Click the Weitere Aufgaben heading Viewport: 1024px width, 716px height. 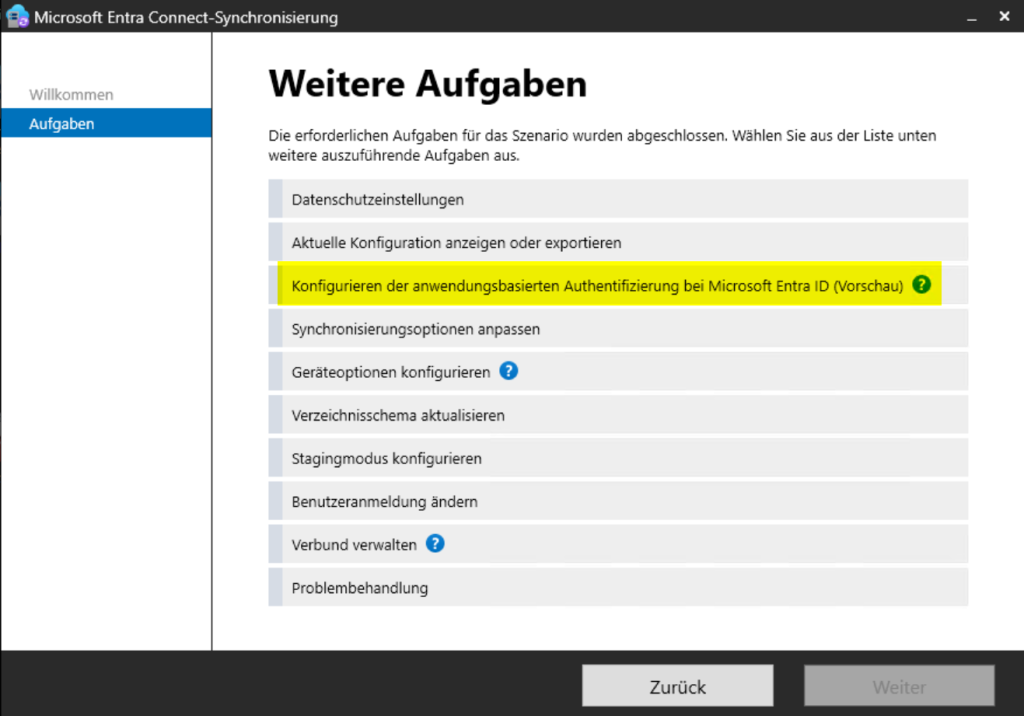pyautogui.click(x=428, y=84)
